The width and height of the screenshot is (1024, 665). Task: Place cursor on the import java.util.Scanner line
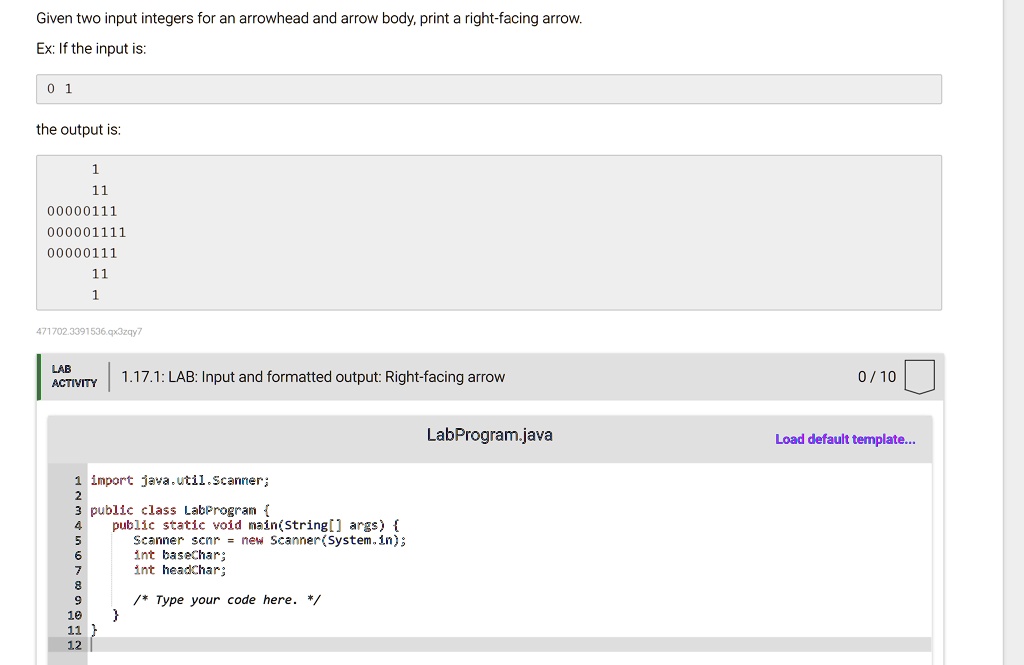180,480
